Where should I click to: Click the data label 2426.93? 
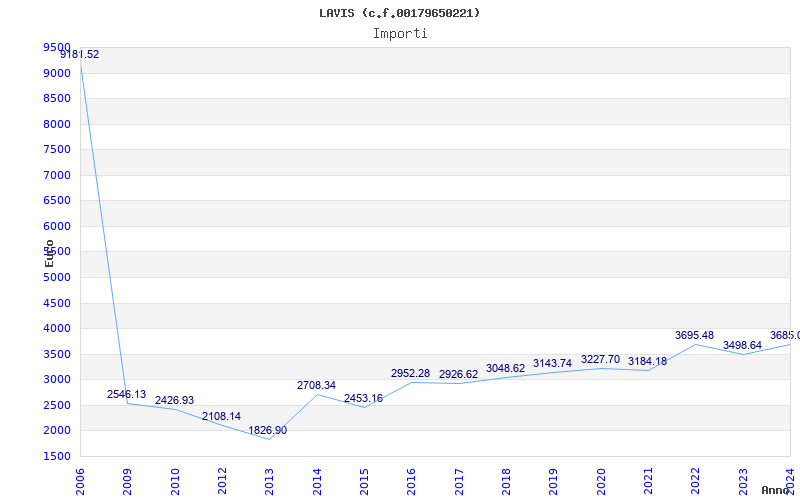point(174,401)
